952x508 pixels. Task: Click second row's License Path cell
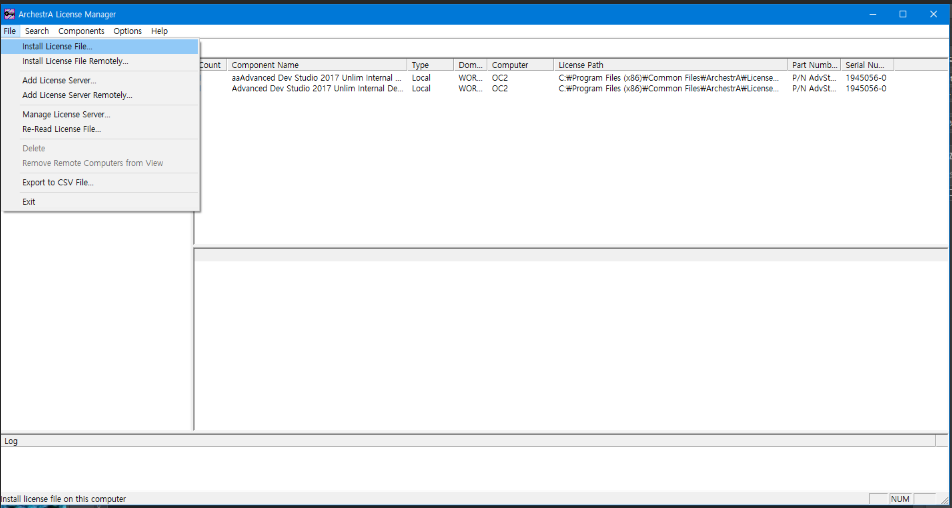pyautogui.click(x=669, y=88)
